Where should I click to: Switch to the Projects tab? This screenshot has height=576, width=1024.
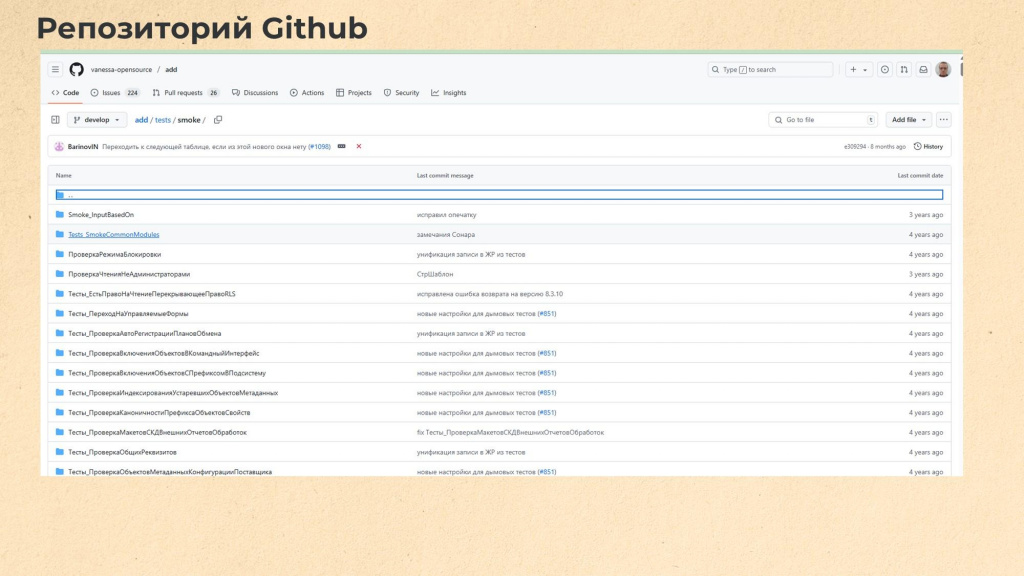[x=354, y=93]
